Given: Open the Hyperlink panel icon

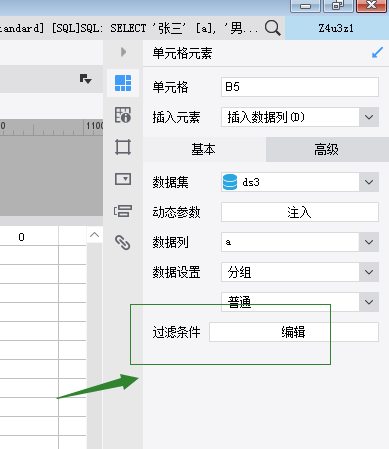Looking at the screenshot, I should tap(123, 242).
